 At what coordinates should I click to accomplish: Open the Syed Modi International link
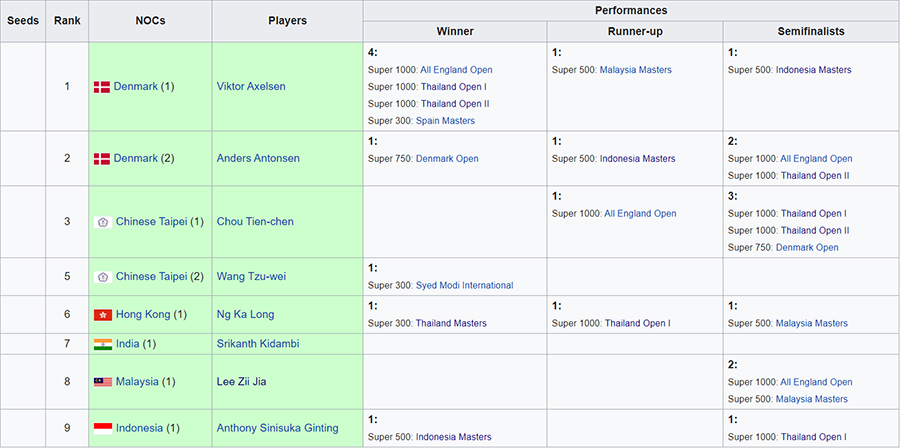coord(464,286)
